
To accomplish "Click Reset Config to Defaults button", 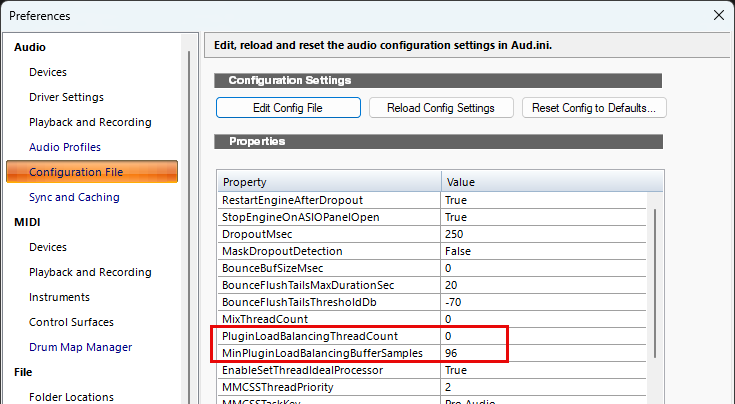I will (x=593, y=108).
